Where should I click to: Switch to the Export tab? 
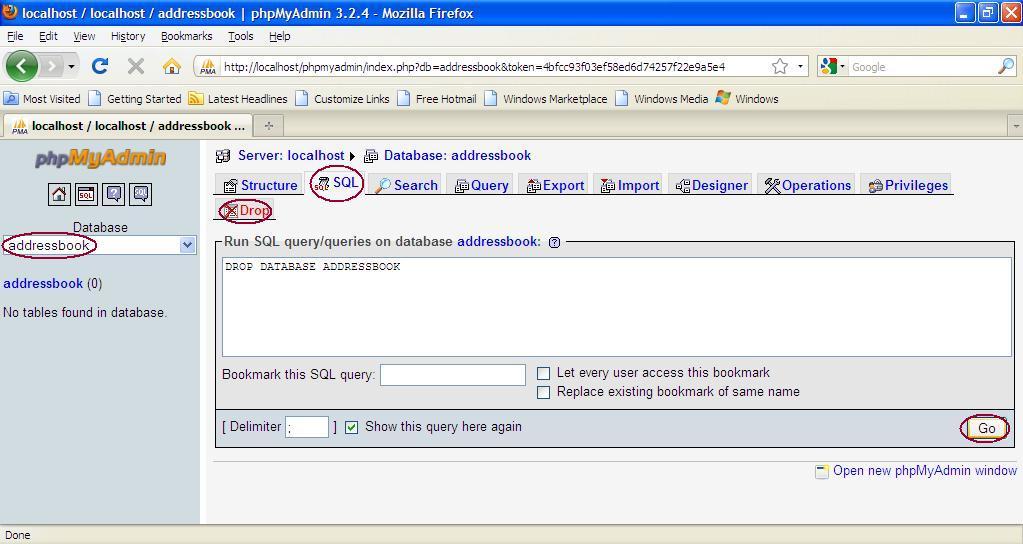point(555,185)
